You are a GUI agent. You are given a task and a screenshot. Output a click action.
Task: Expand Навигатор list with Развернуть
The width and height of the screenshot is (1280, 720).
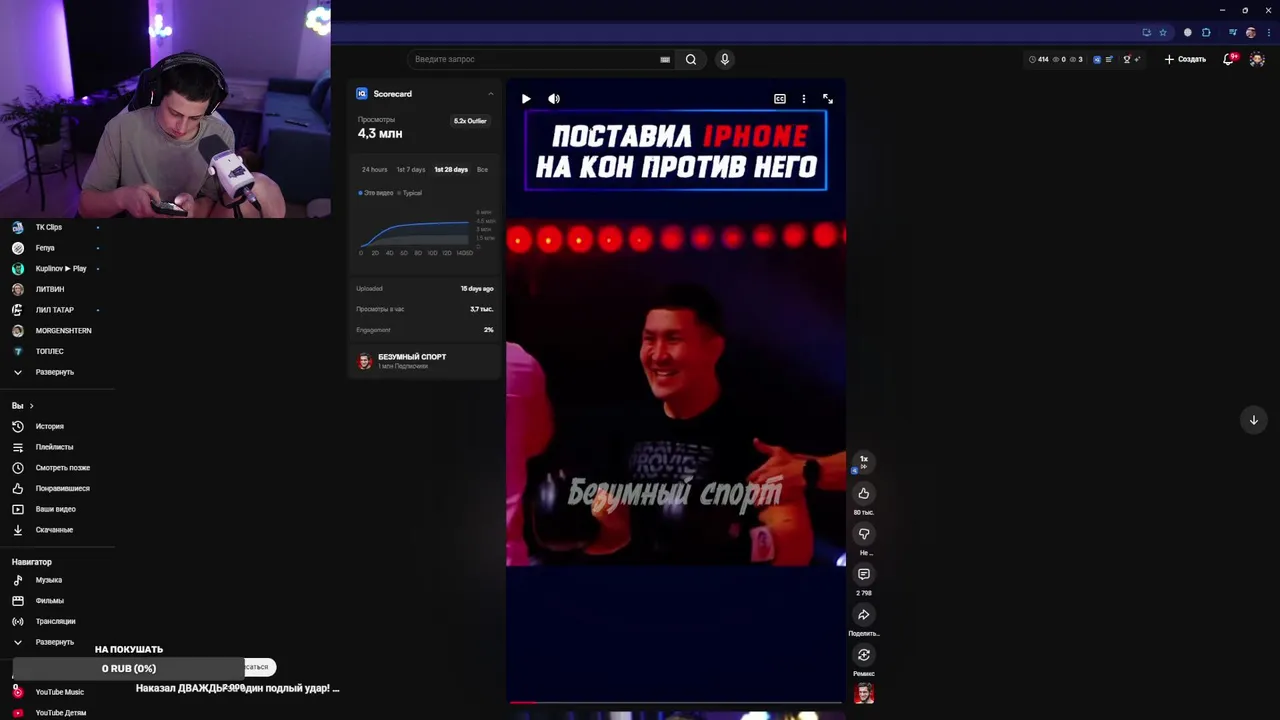[x=56, y=642]
